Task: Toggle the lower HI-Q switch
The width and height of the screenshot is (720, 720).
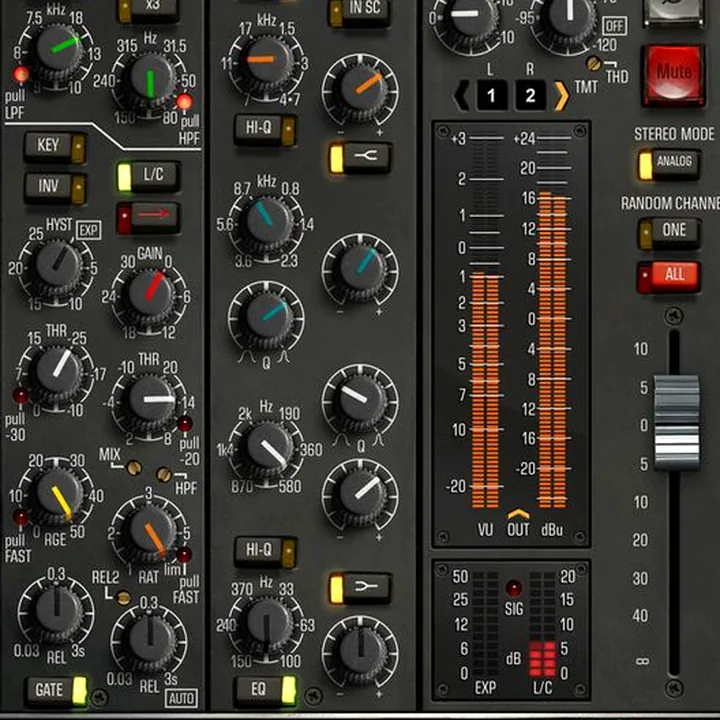Action: (266, 551)
